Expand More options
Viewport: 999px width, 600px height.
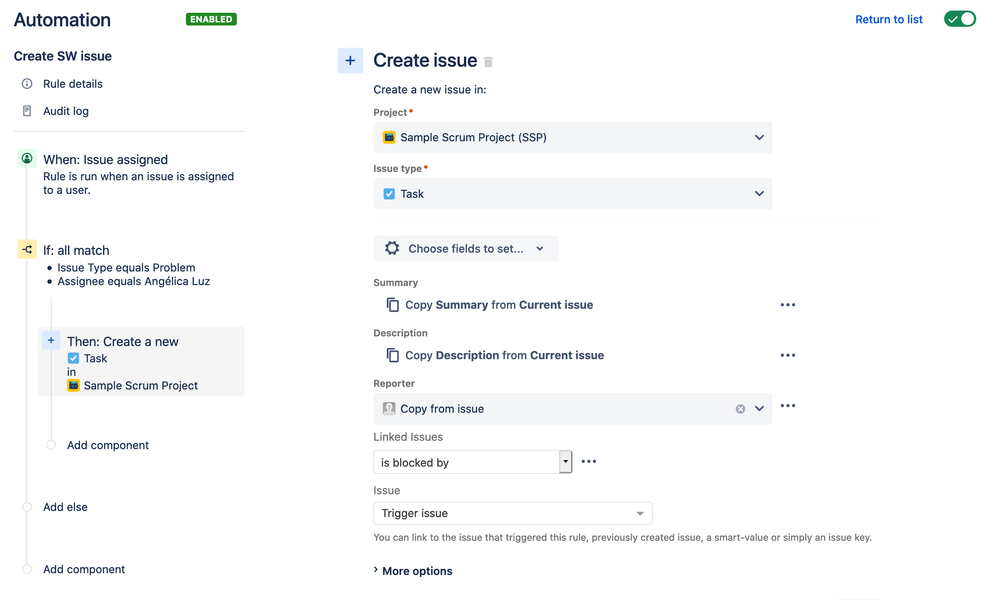413,571
